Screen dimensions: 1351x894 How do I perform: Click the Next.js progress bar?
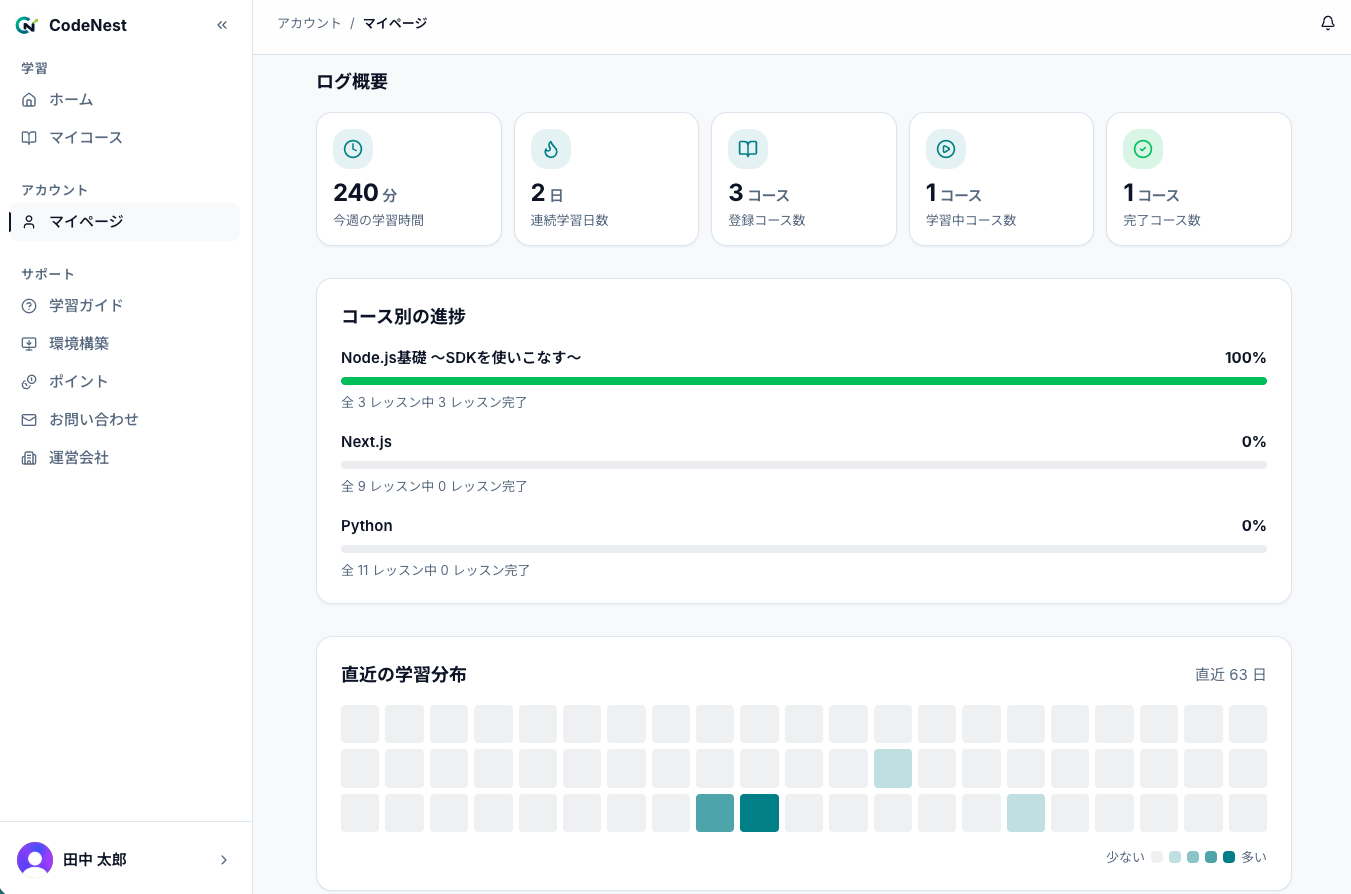[804, 465]
